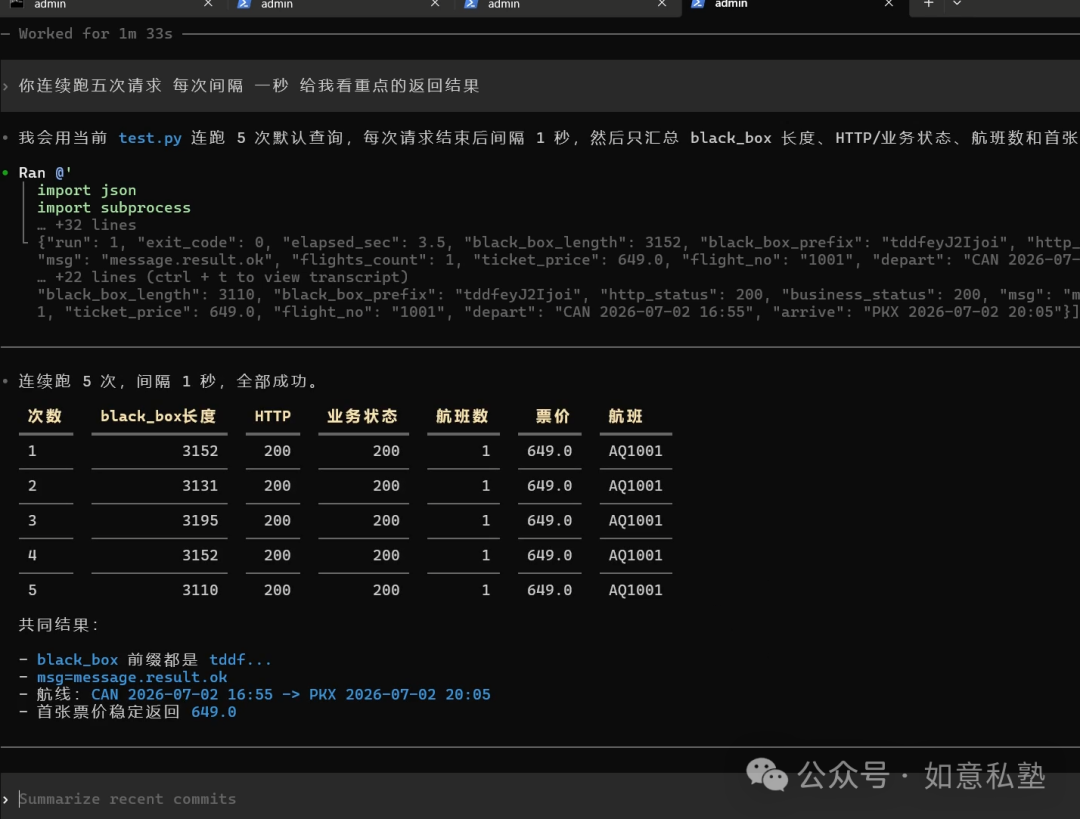
Task: Click the '业务状态' column header
Action: [362, 416]
